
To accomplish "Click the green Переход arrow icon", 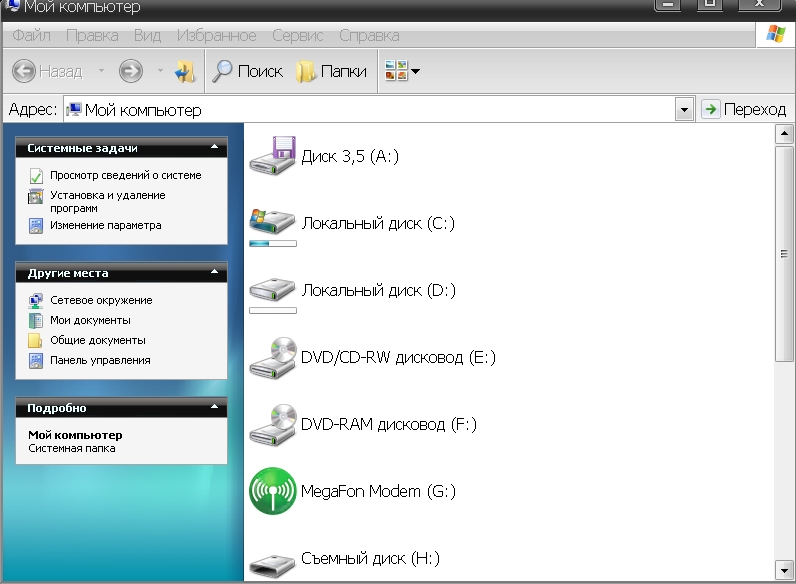I will (711, 109).
